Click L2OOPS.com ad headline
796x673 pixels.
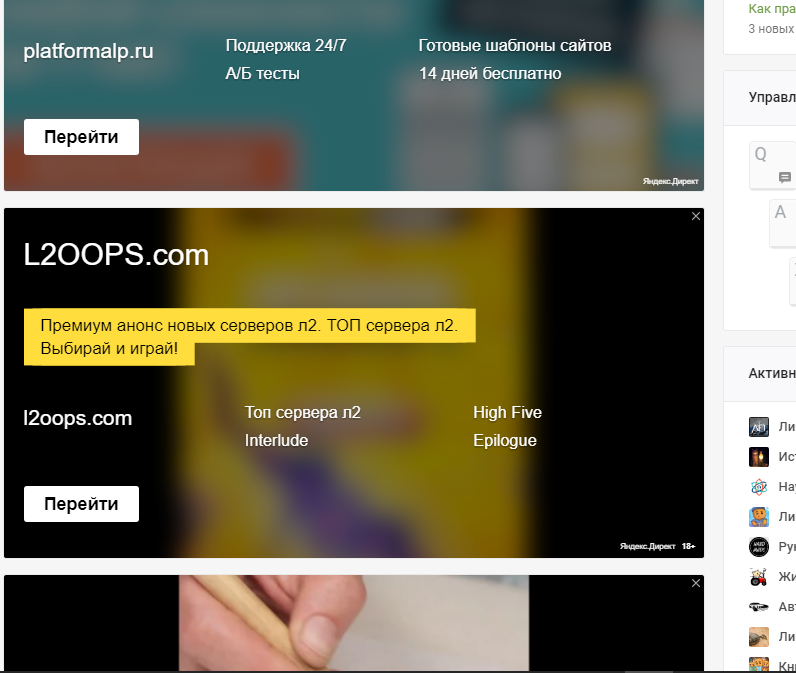116,254
